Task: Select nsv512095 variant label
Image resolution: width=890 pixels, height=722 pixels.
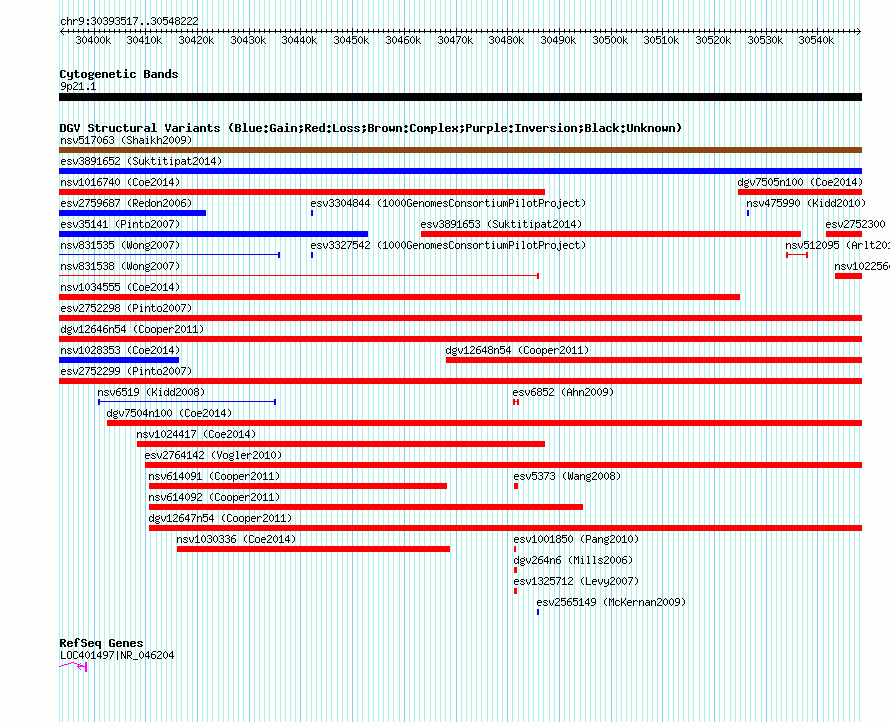Action: coord(837,245)
